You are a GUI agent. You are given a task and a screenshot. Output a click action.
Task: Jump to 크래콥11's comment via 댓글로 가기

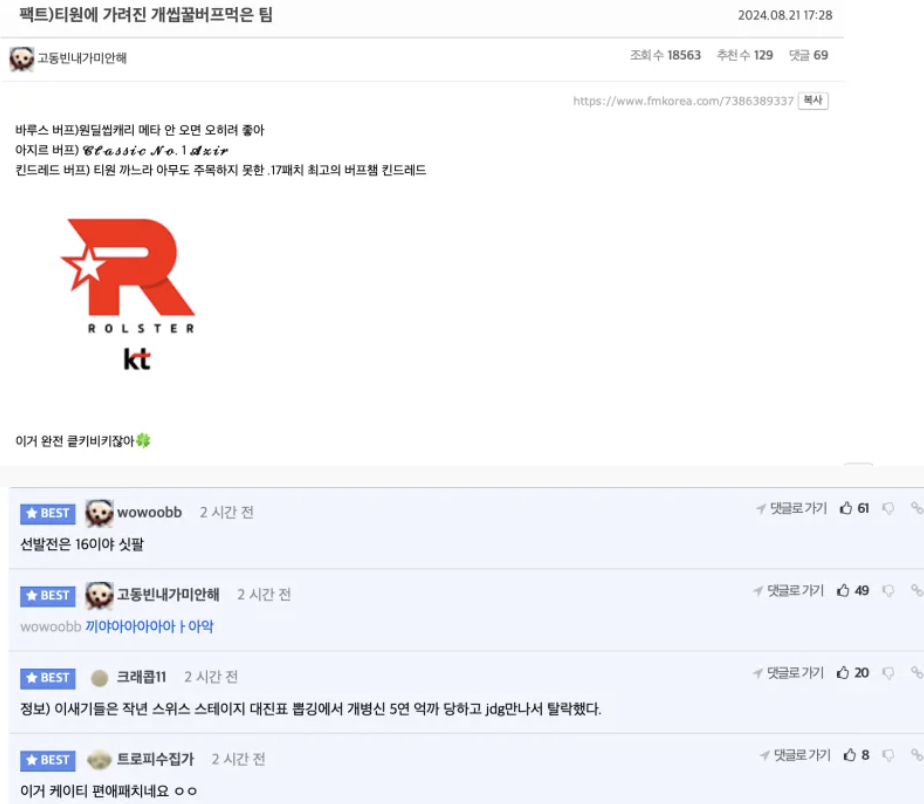tap(788, 673)
